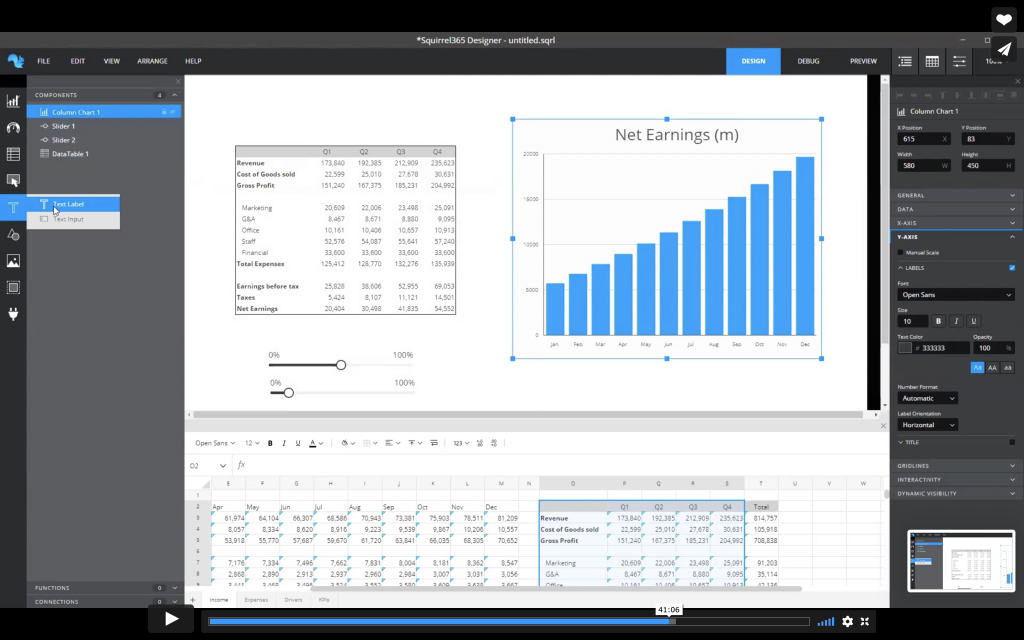1024x640 pixels.
Task: Change the Number Format from Automatic
Action: (927, 398)
